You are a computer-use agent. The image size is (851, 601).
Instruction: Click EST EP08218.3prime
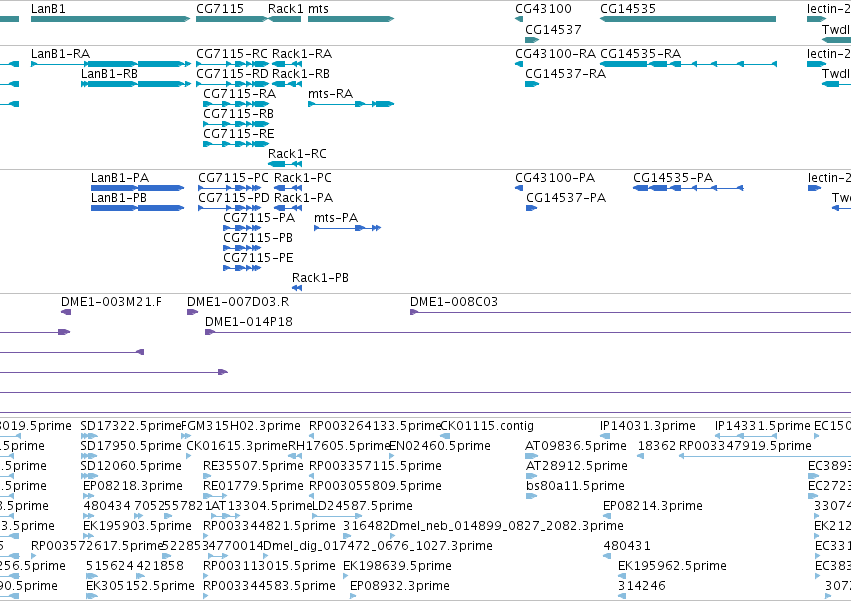click(x=86, y=496)
